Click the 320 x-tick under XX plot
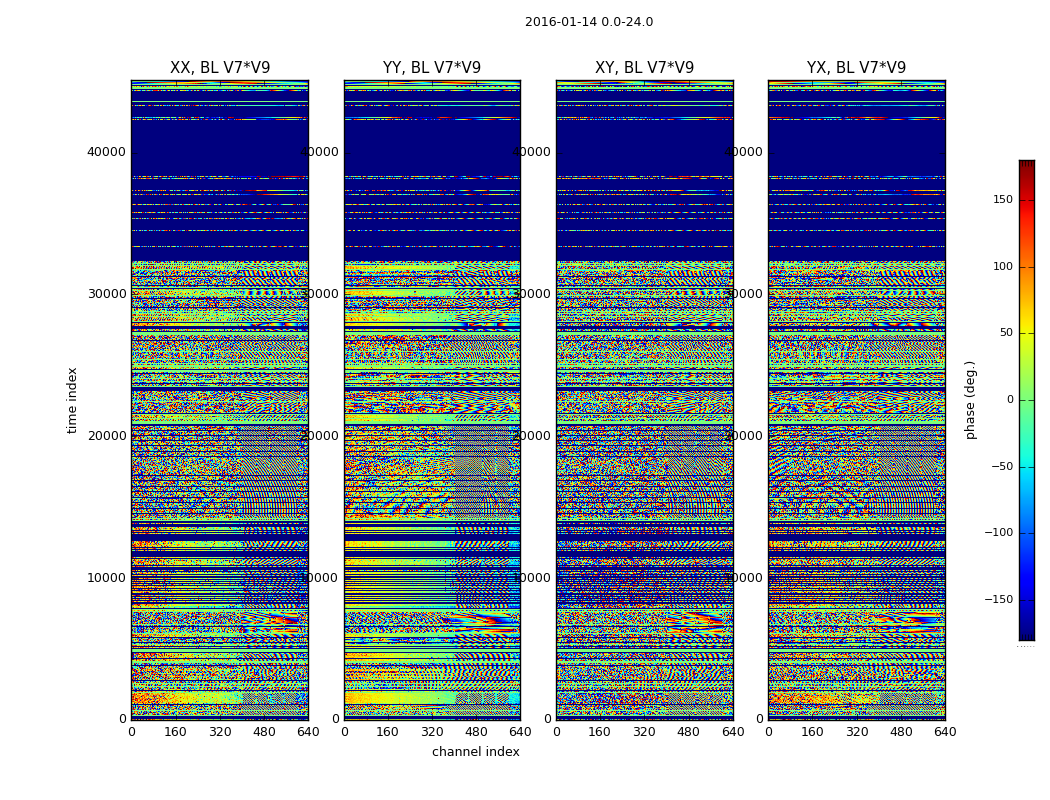 [x=220, y=732]
